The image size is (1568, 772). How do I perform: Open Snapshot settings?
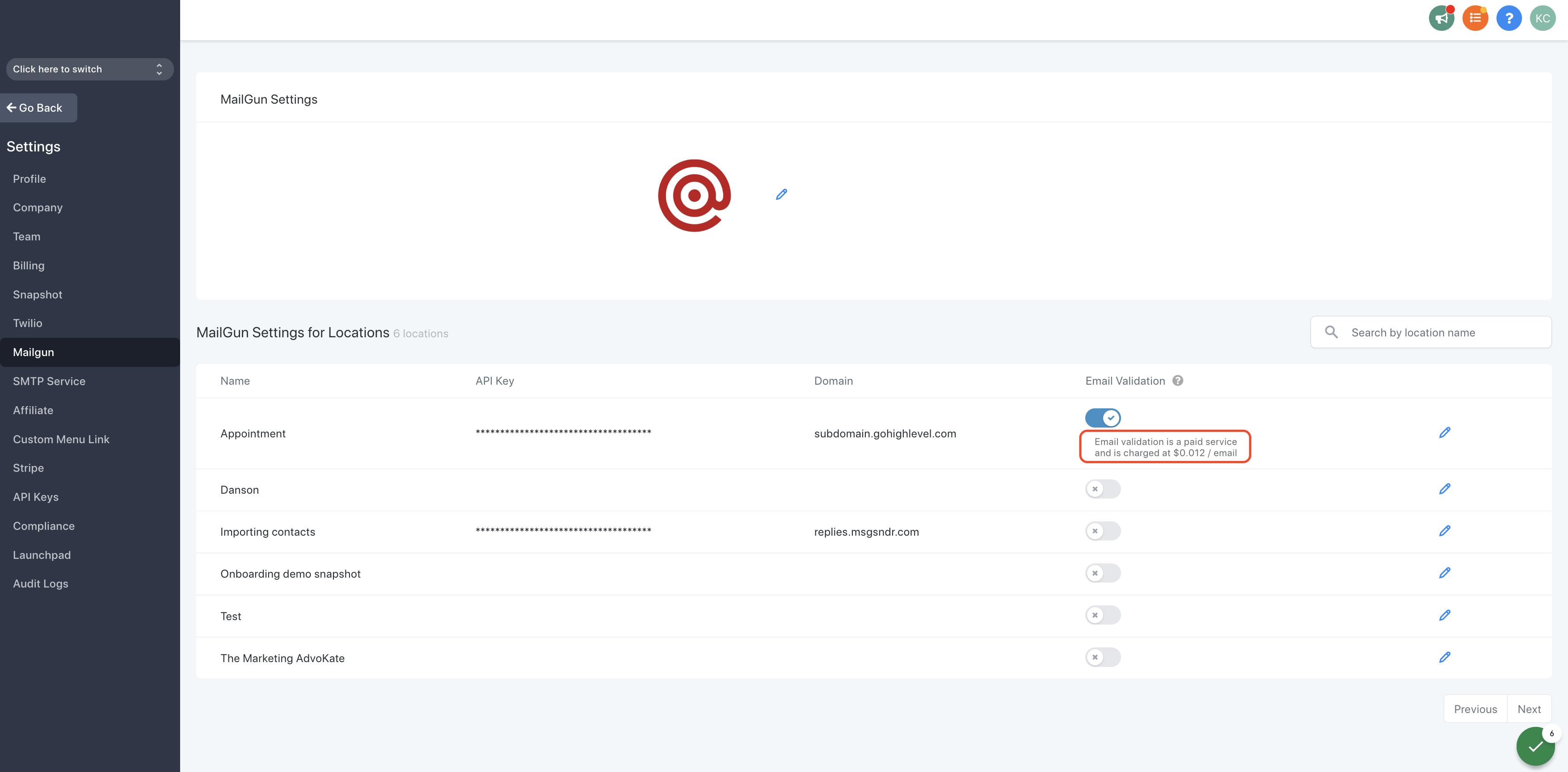38,294
